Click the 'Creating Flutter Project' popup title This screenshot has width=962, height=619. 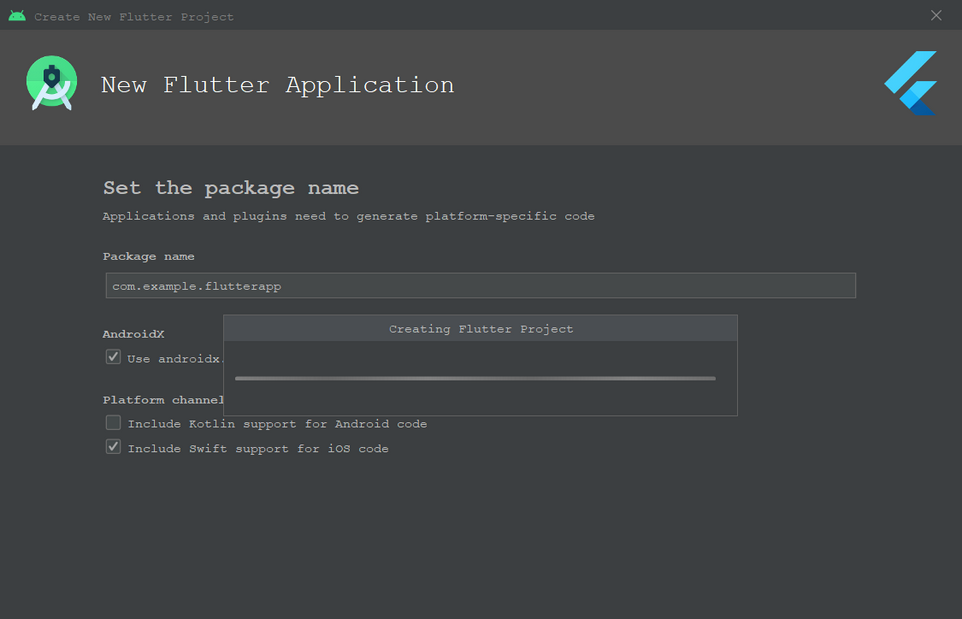click(x=480, y=329)
